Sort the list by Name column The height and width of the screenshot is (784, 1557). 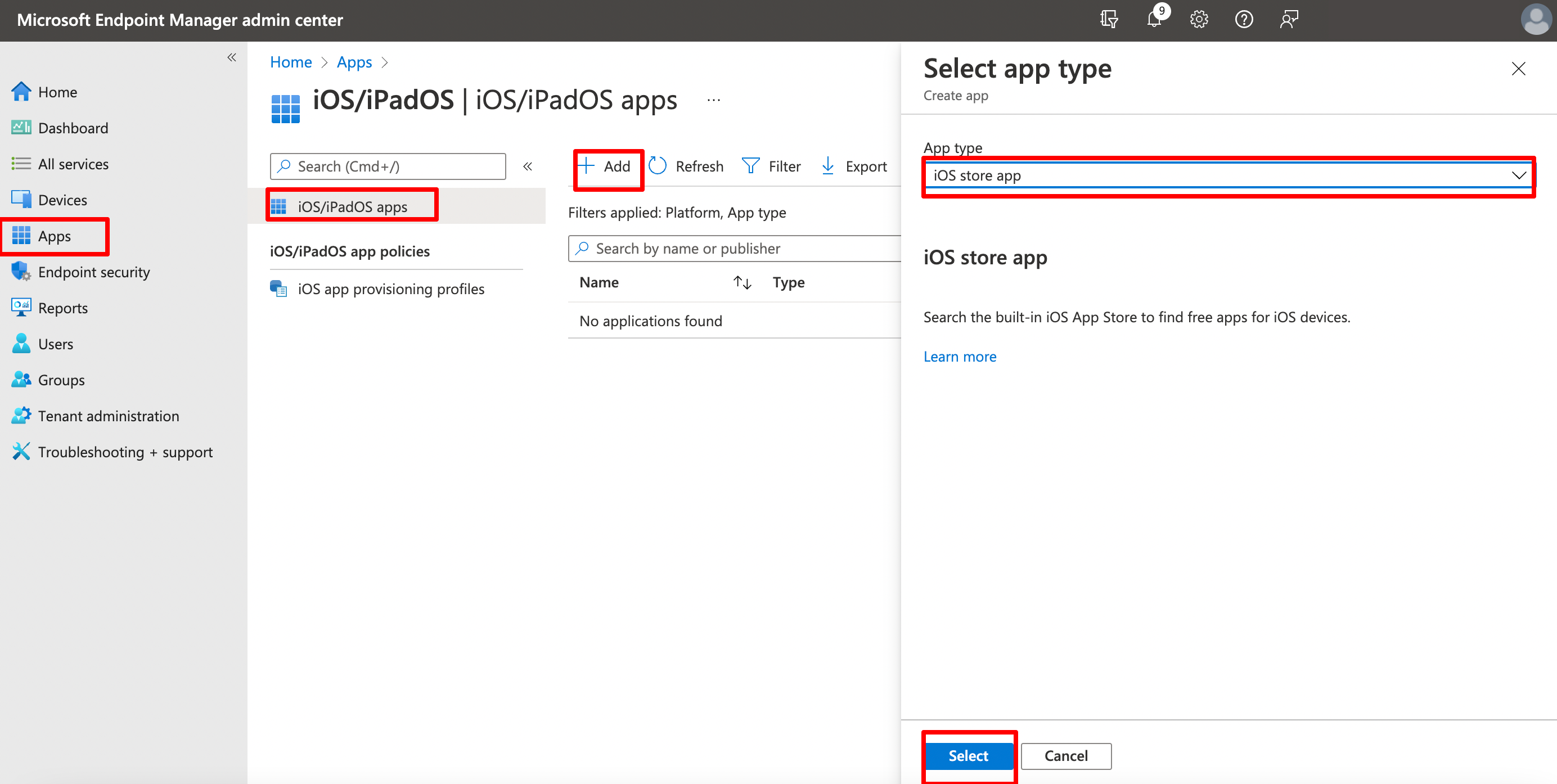(598, 282)
